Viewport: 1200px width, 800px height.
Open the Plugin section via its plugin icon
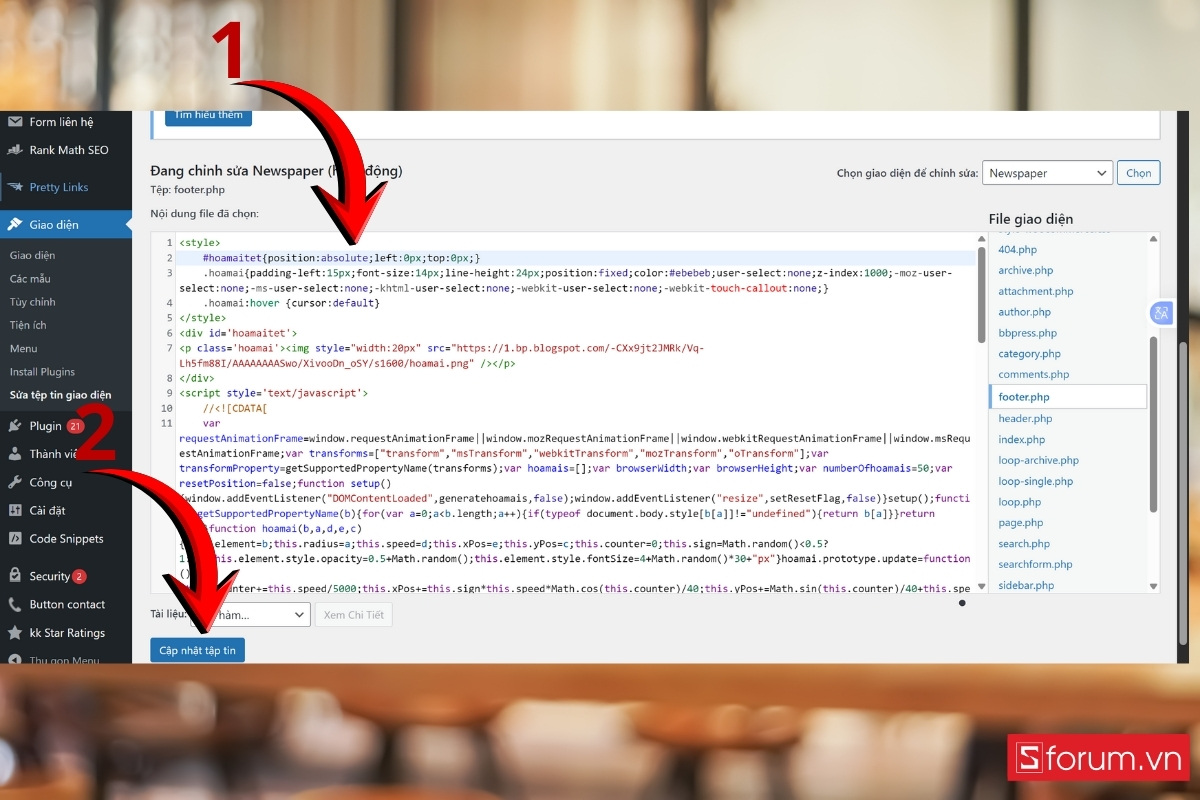pyautogui.click(x=17, y=425)
